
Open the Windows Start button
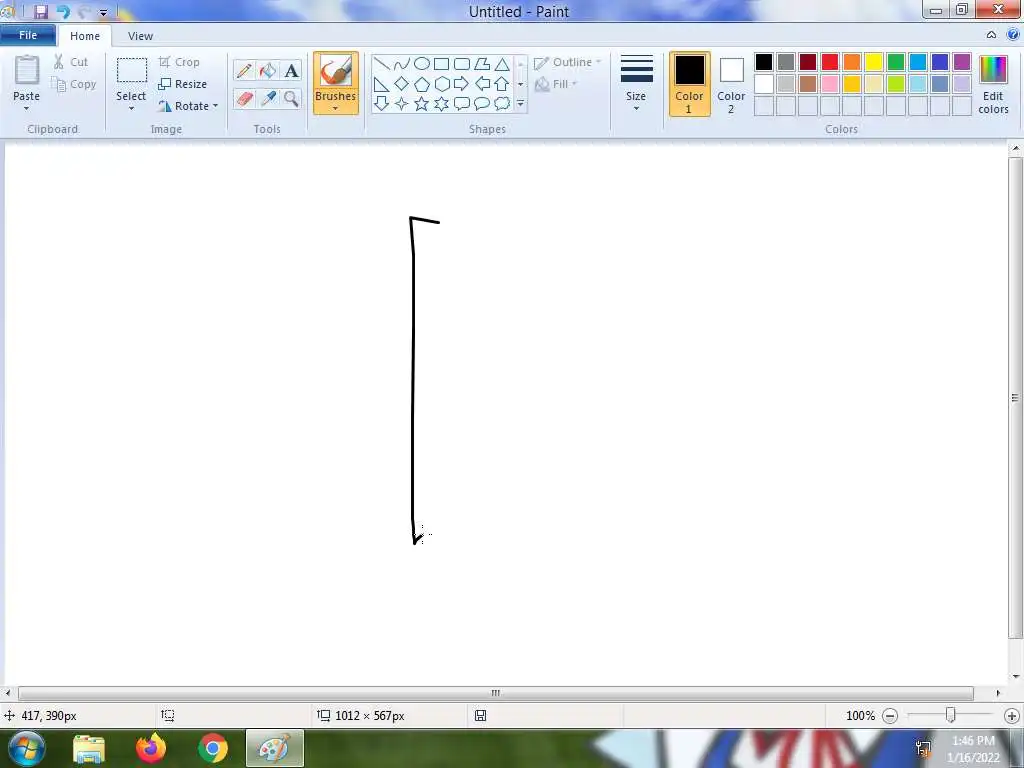[x=26, y=748]
